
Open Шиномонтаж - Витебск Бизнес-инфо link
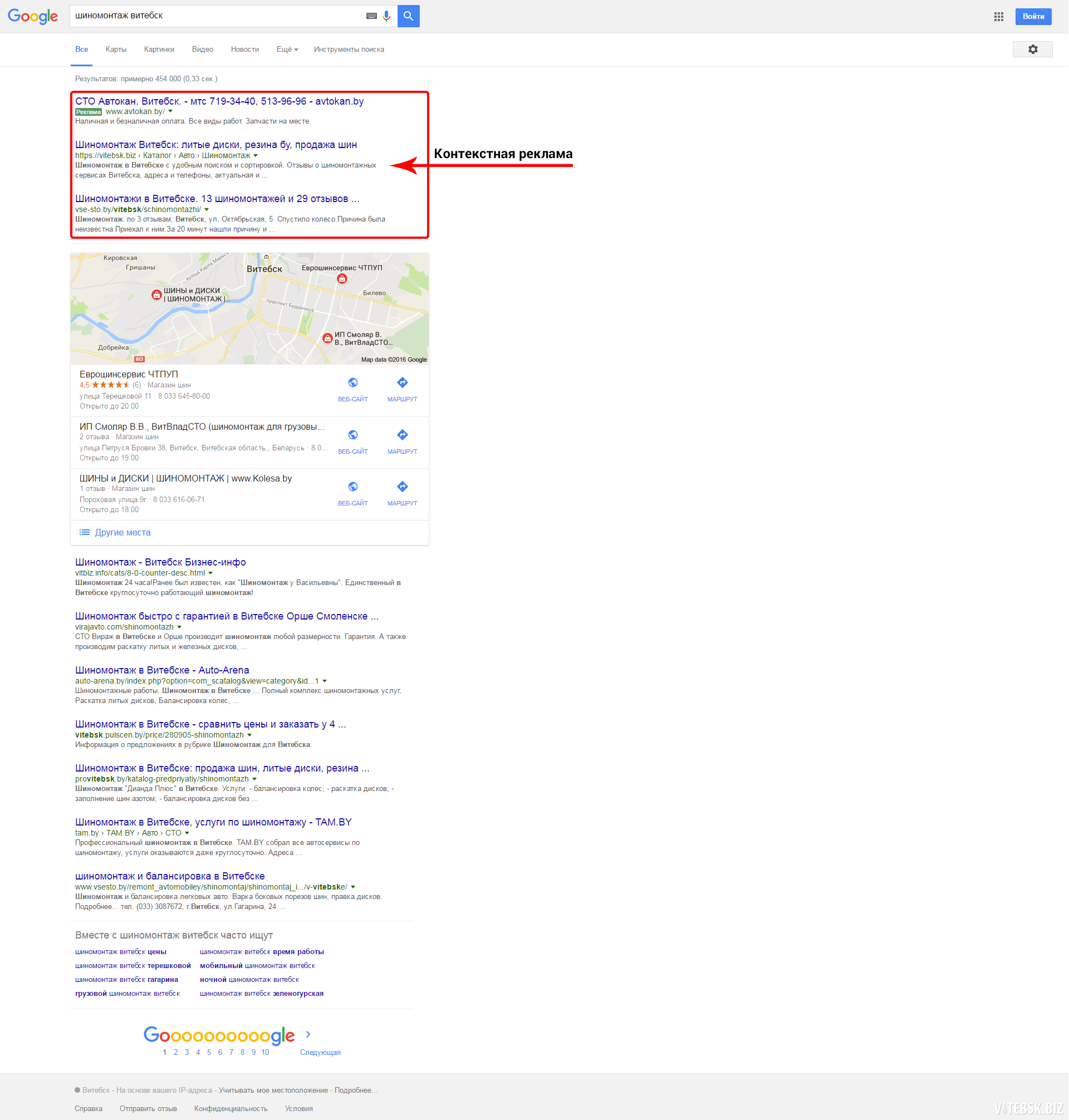pos(161,562)
